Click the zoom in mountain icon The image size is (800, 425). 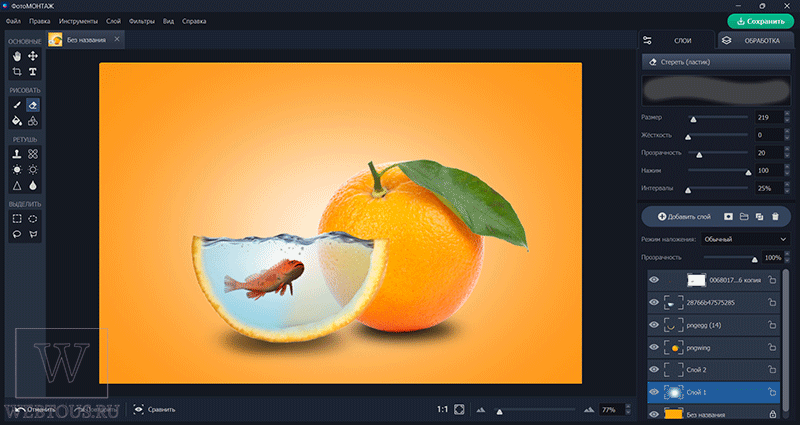coord(589,410)
